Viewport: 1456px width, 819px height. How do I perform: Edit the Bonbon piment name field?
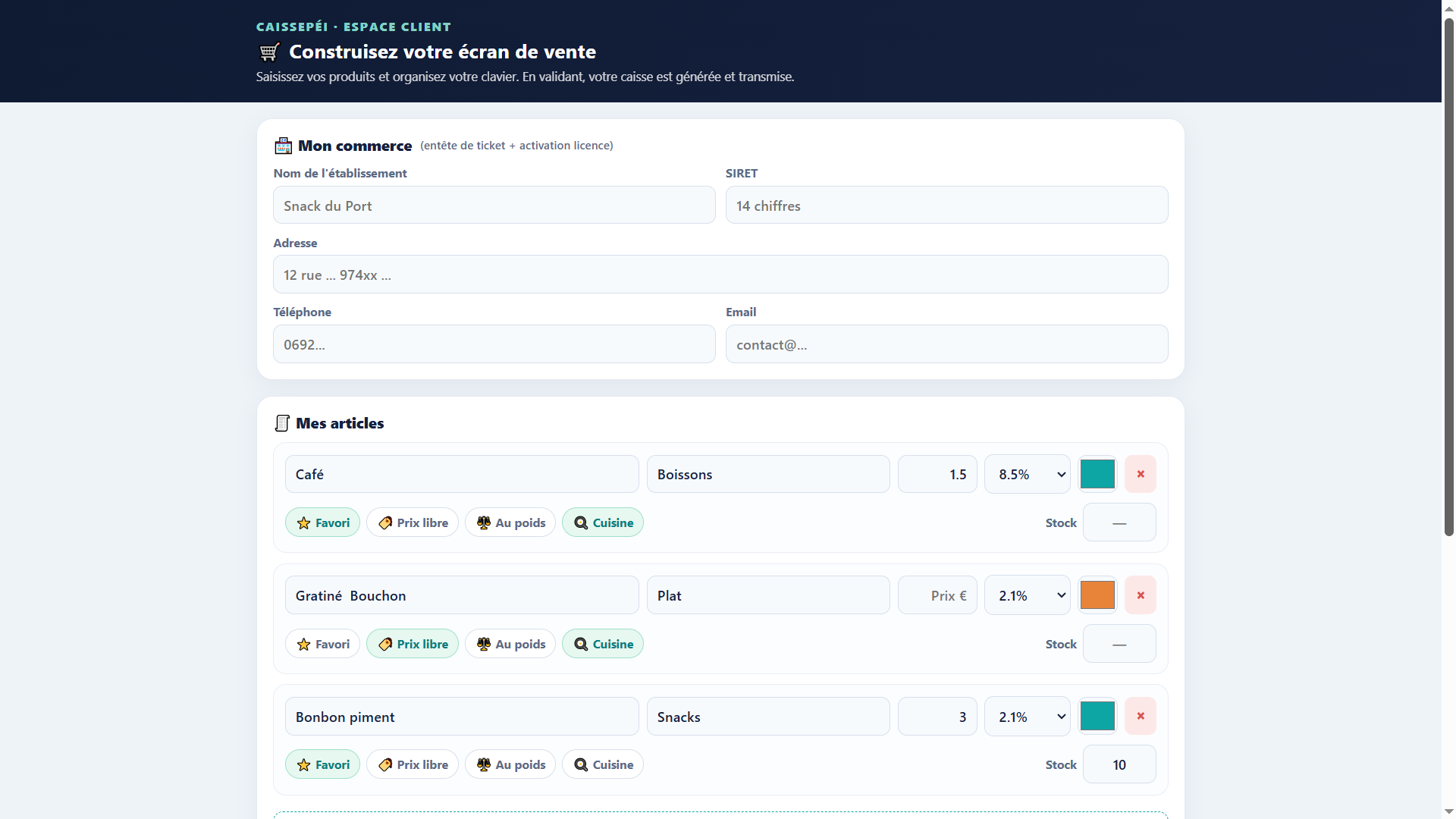(462, 716)
